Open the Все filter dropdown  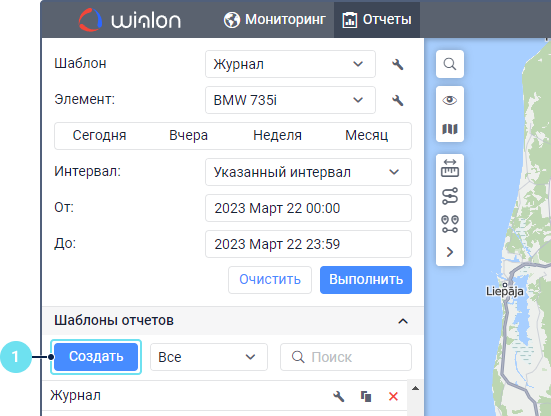[x=209, y=357]
